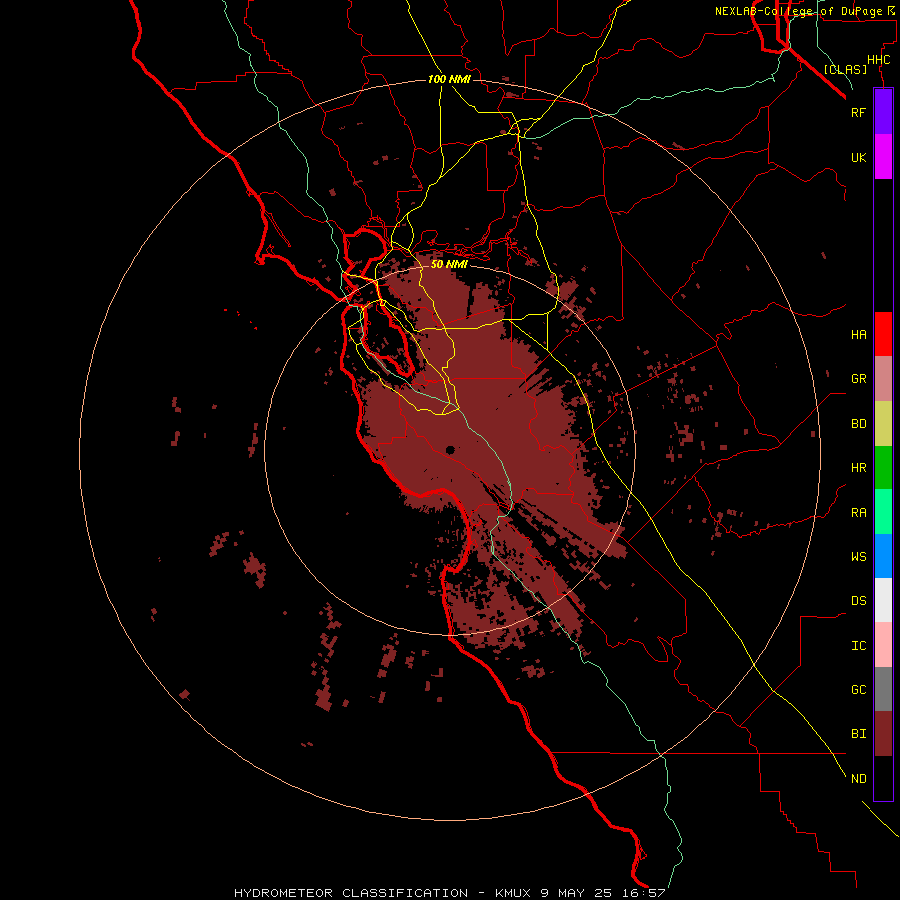
Task: Pick the HR green legend swatch
Action: click(883, 468)
